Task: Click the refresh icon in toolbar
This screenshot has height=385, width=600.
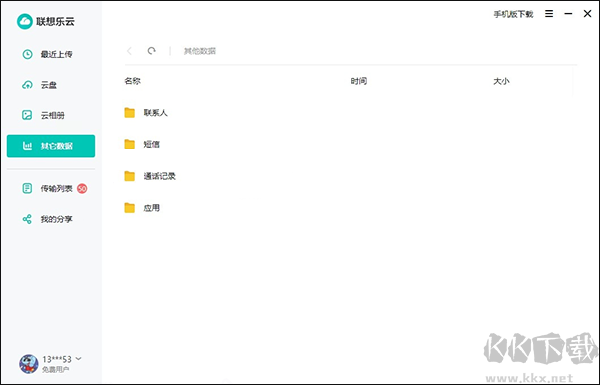Action: 152,51
